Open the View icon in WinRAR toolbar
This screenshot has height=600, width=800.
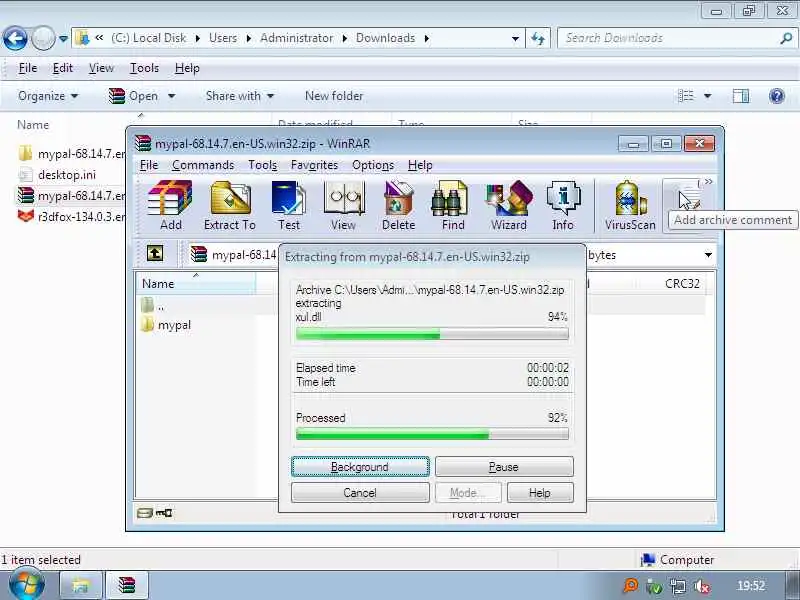click(343, 206)
